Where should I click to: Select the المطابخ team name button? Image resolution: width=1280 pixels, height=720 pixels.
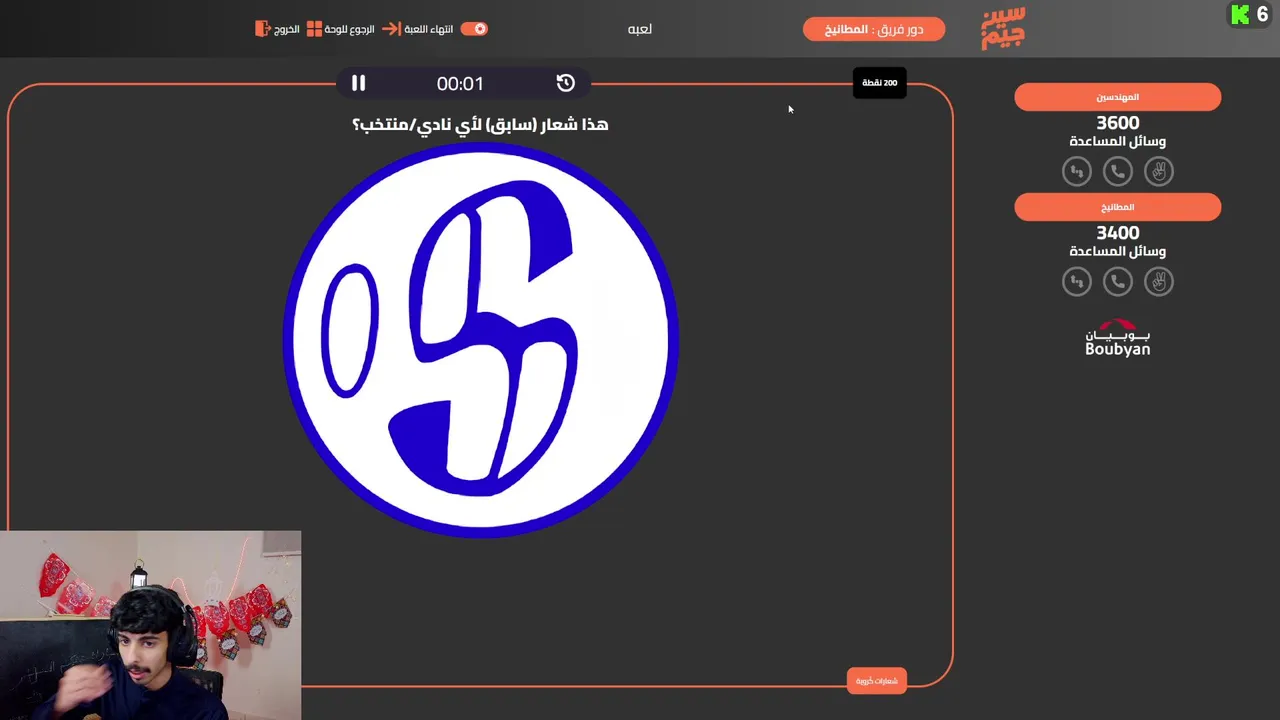pyautogui.click(x=1118, y=207)
